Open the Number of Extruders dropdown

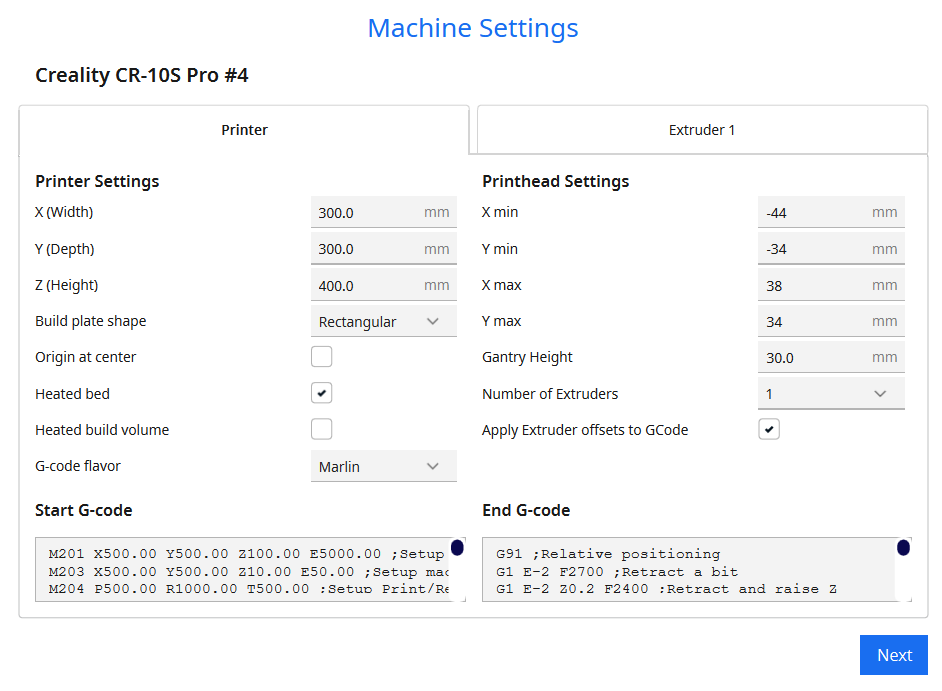(831, 394)
